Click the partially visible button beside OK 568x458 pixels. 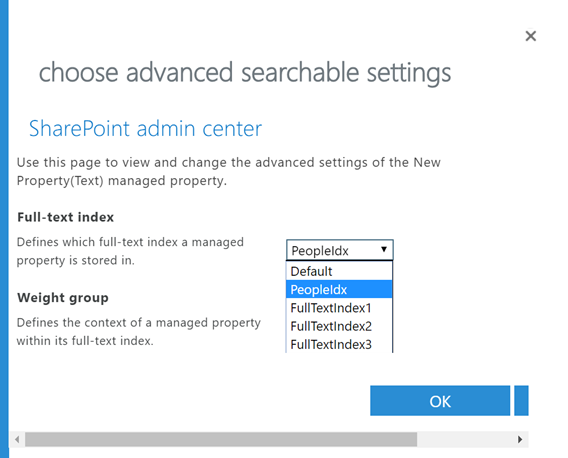[521, 401]
